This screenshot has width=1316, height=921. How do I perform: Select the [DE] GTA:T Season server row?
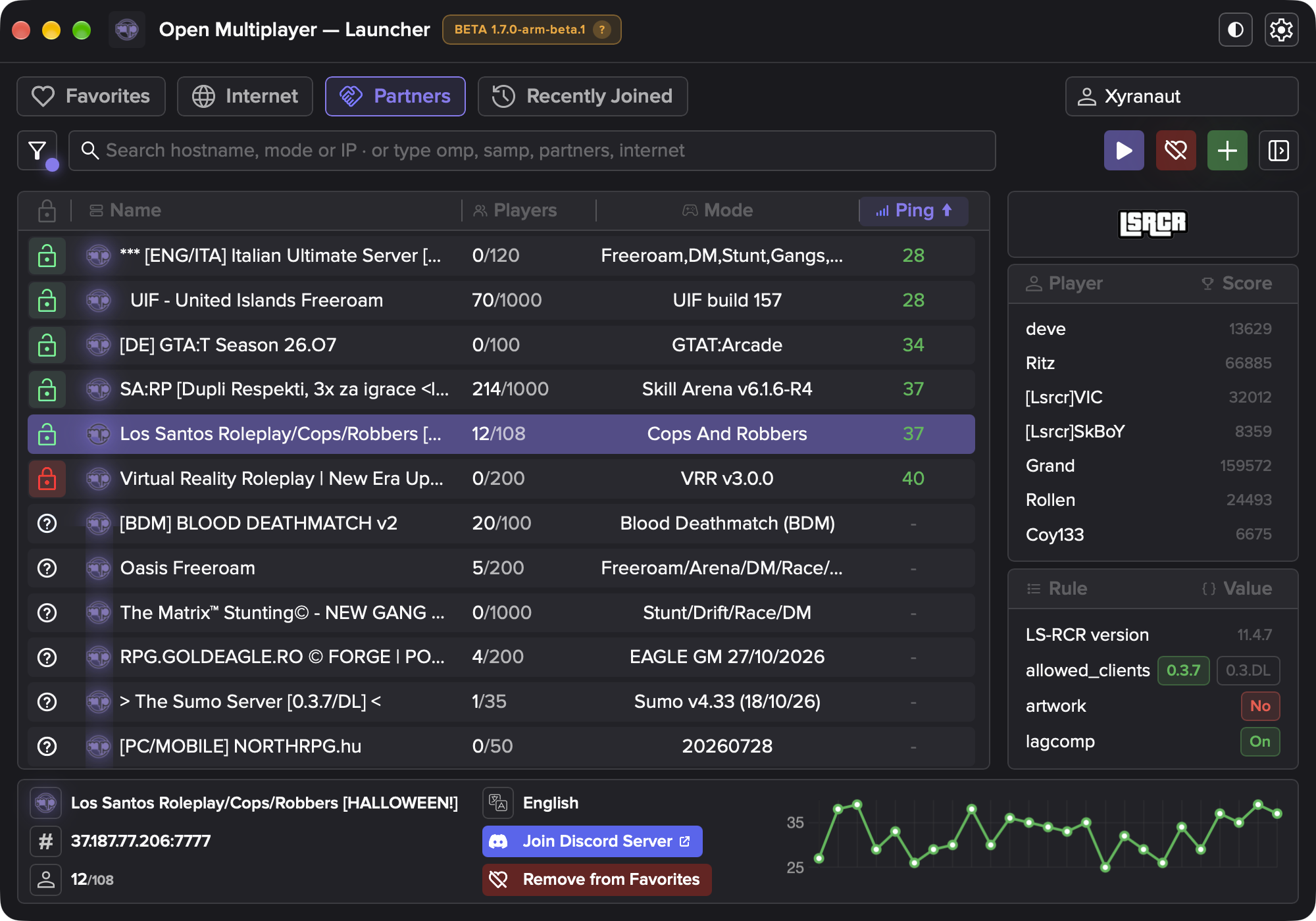pos(501,345)
